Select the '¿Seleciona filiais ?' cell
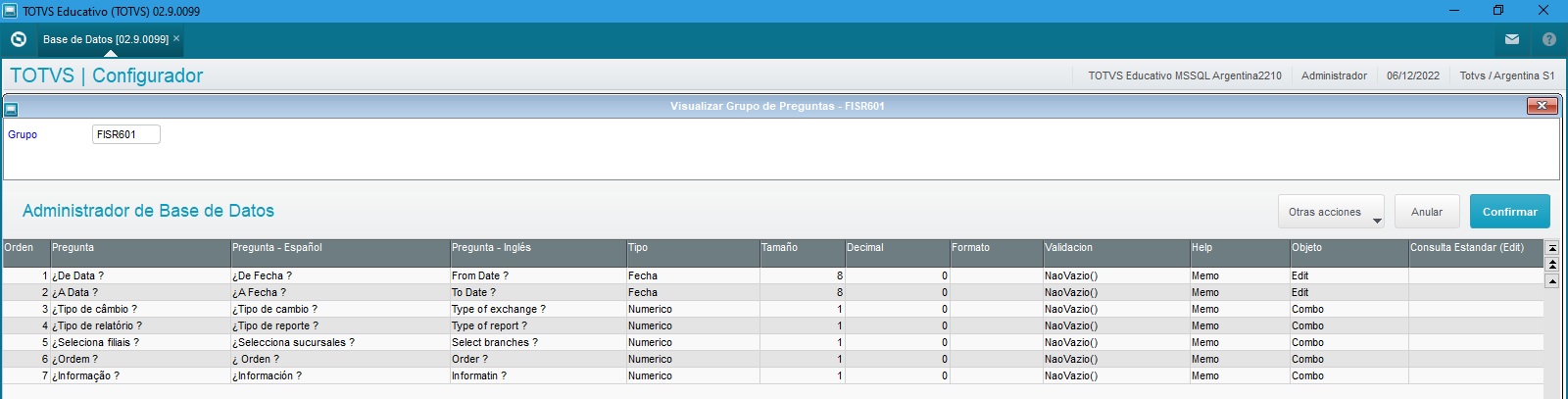The image size is (1568, 399). pos(140,342)
